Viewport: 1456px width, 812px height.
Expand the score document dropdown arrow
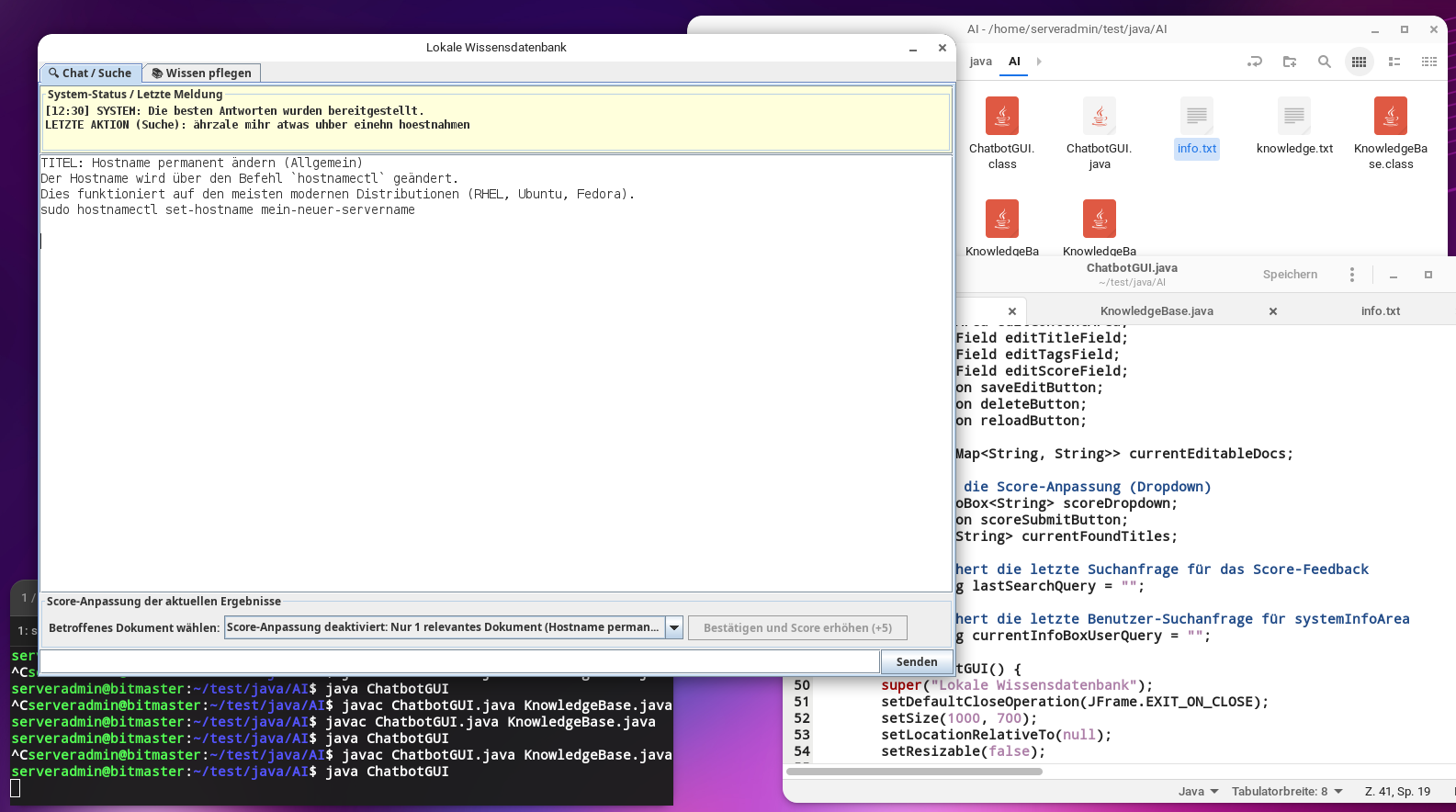(674, 627)
